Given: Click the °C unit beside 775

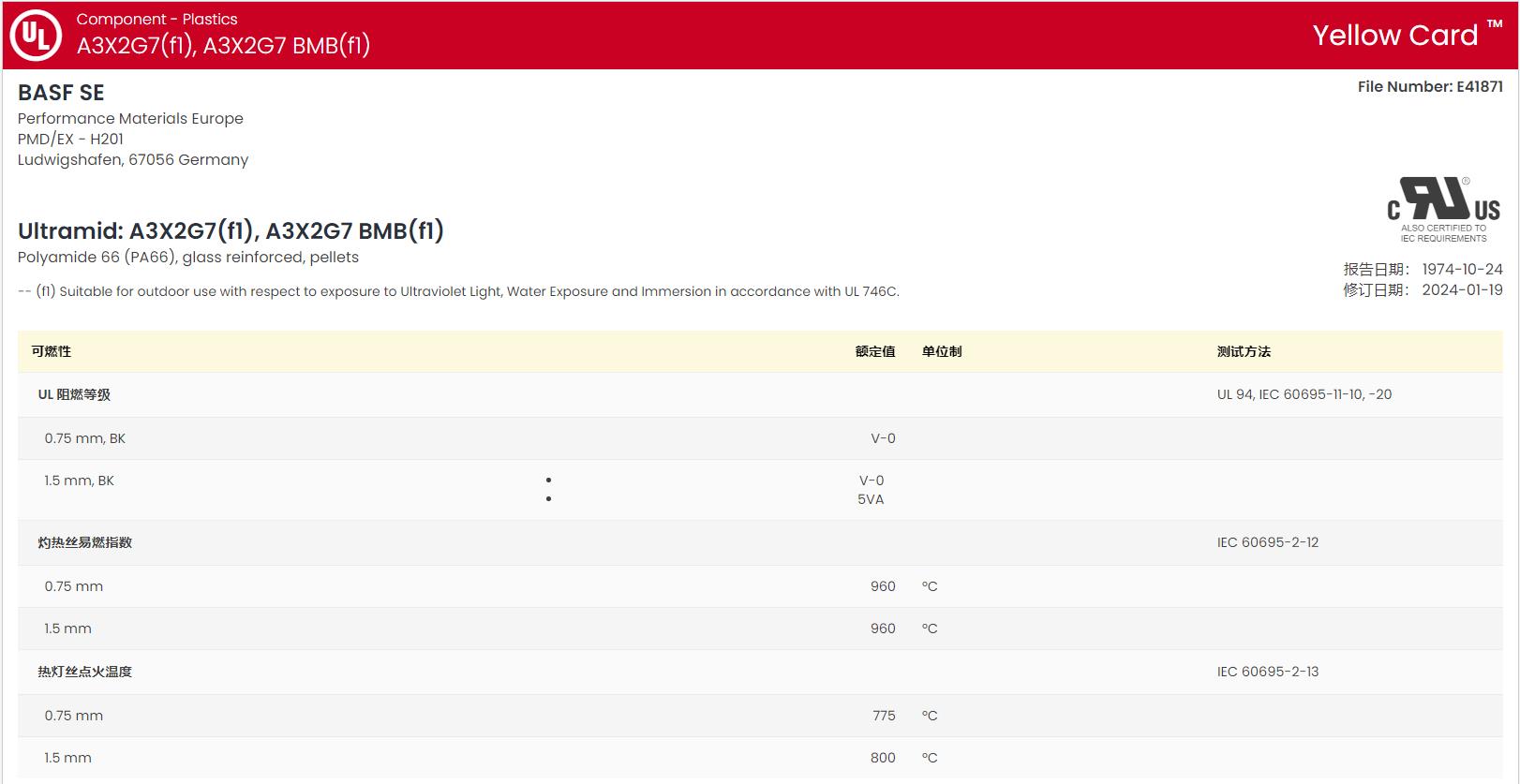Looking at the screenshot, I should (x=930, y=716).
